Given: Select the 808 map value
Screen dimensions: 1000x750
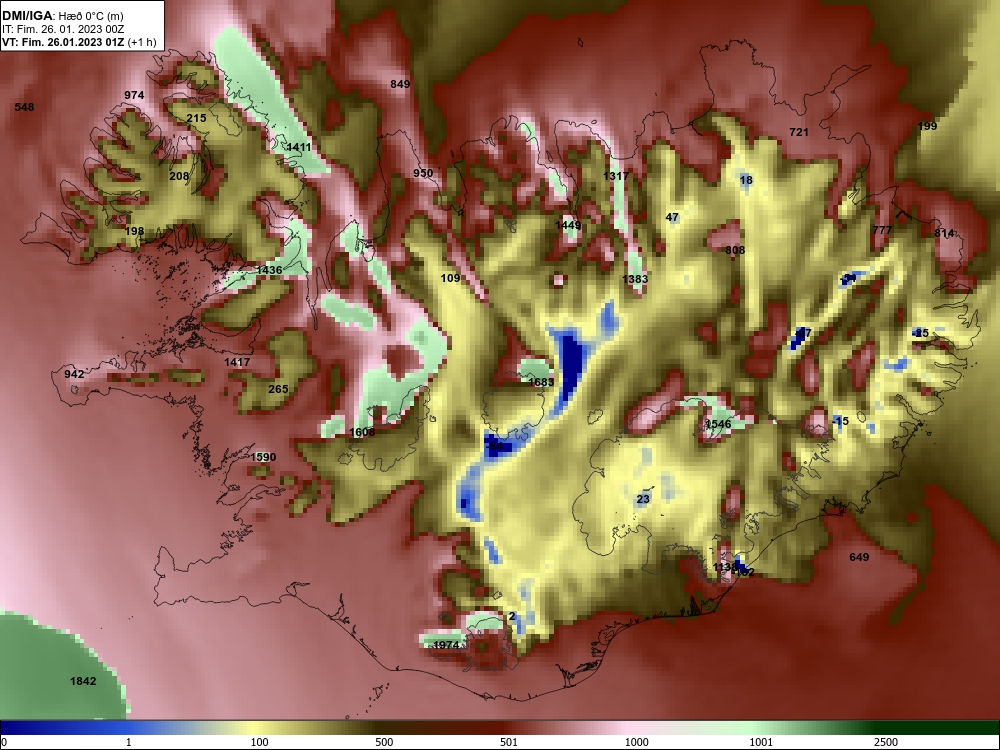Looking at the screenshot, I should pos(735,250).
